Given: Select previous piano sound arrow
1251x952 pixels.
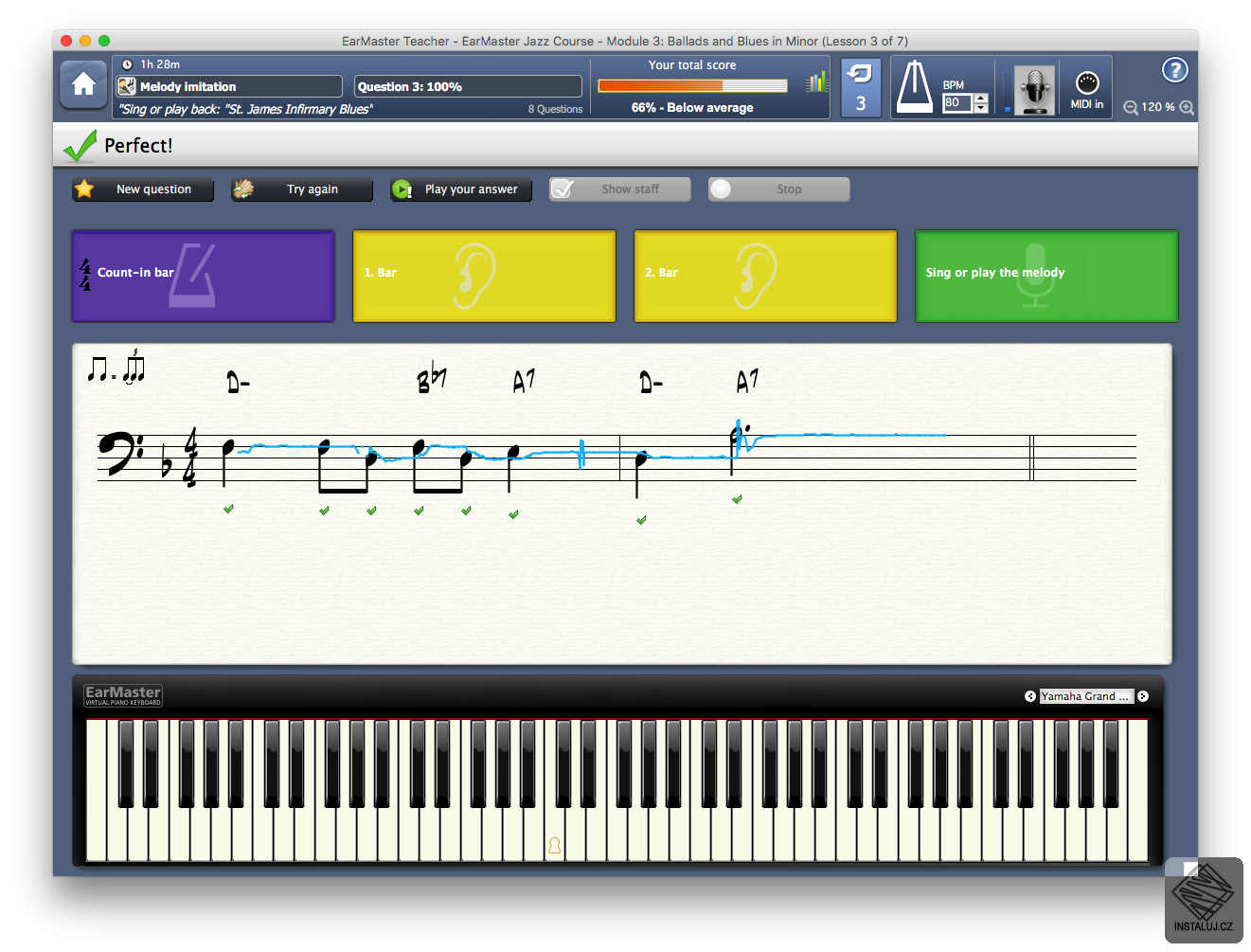Looking at the screenshot, I should (x=1030, y=696).
